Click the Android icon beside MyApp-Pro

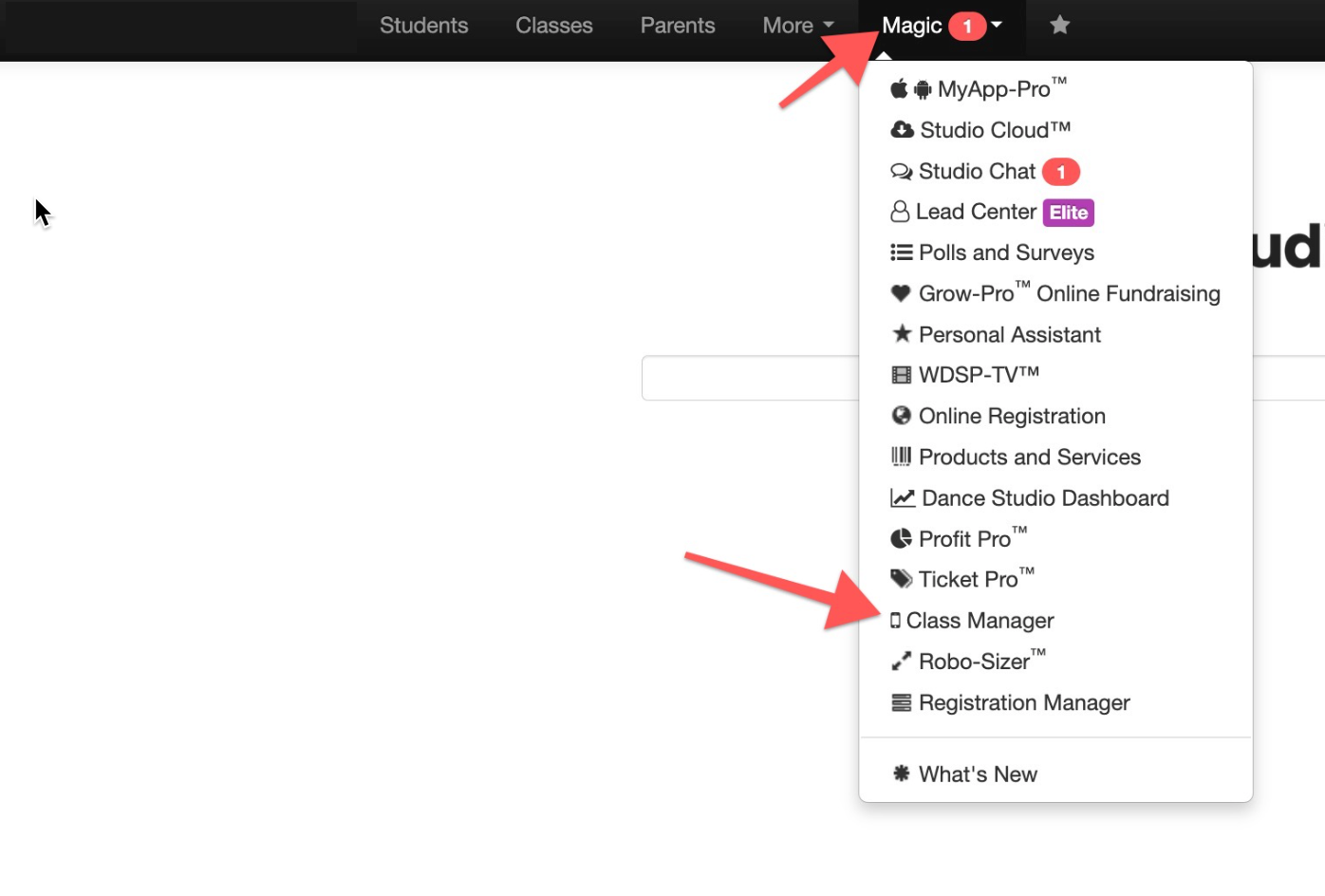pos(923,90)
